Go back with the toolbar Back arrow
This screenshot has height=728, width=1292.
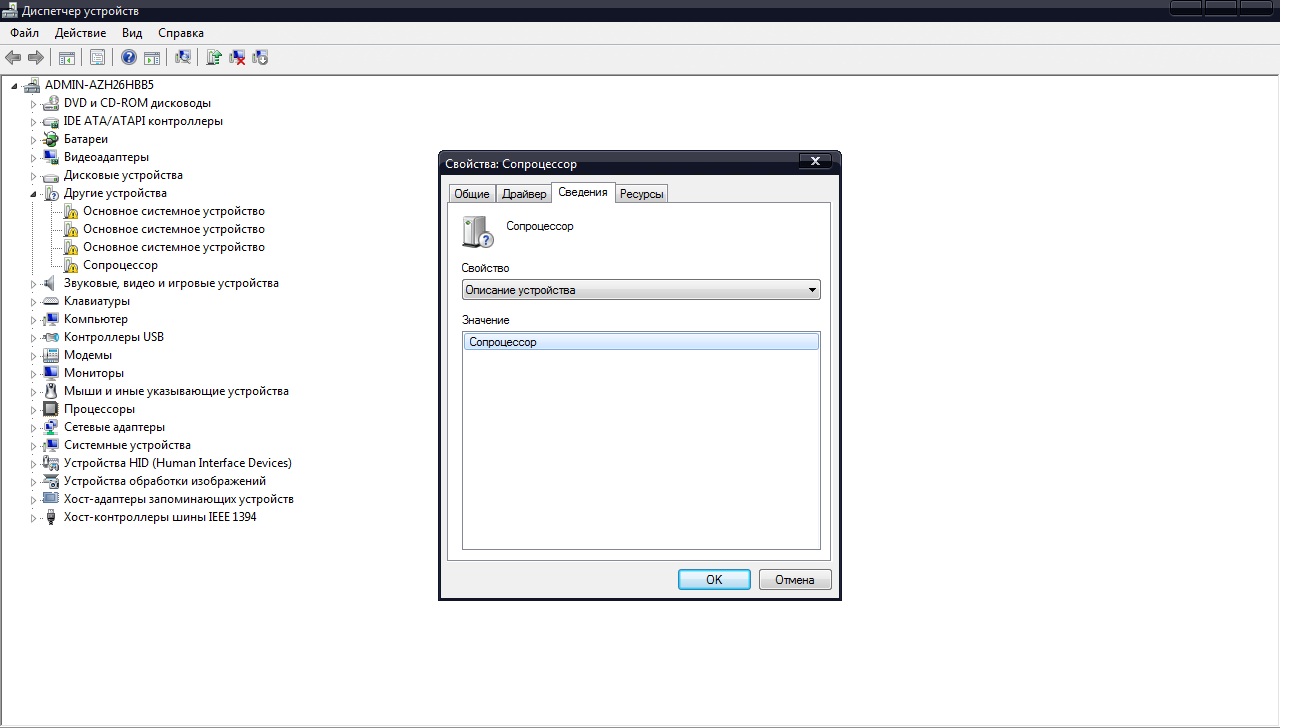coord(13,58)
